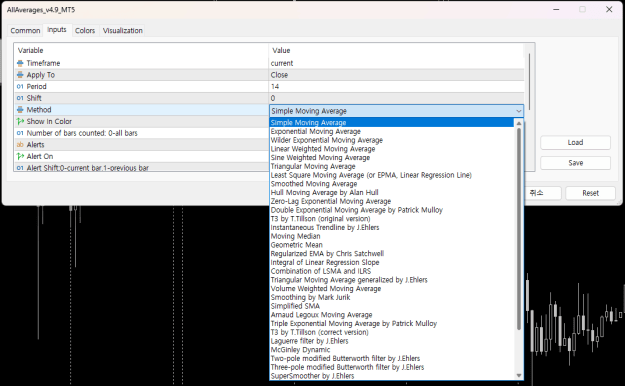
Task: Click the Apply To value 'Close'
Action: click(279, 75)
